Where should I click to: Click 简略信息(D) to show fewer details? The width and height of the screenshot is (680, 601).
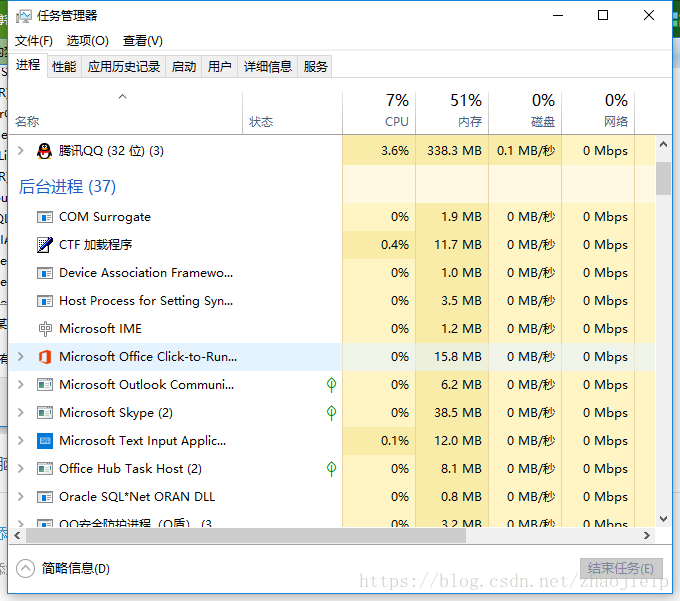(76, 568)
